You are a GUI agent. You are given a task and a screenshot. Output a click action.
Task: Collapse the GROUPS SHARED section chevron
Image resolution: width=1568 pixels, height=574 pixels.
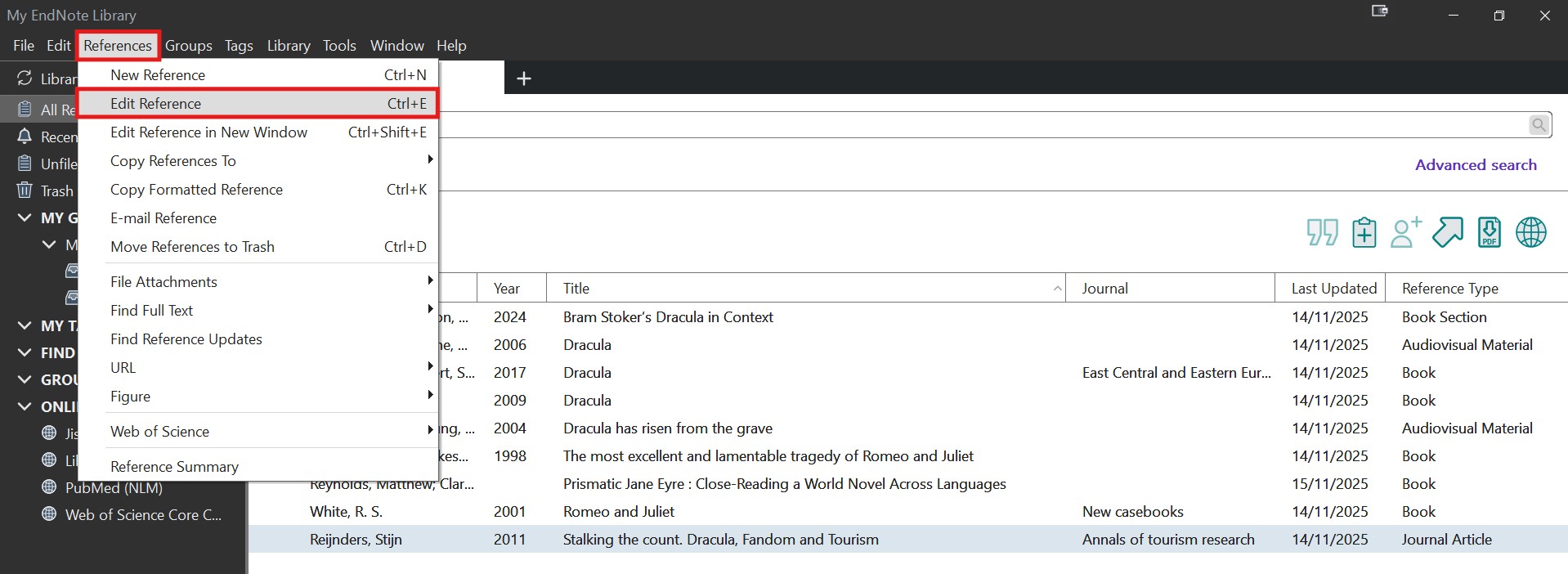click(x=25, y=379)
